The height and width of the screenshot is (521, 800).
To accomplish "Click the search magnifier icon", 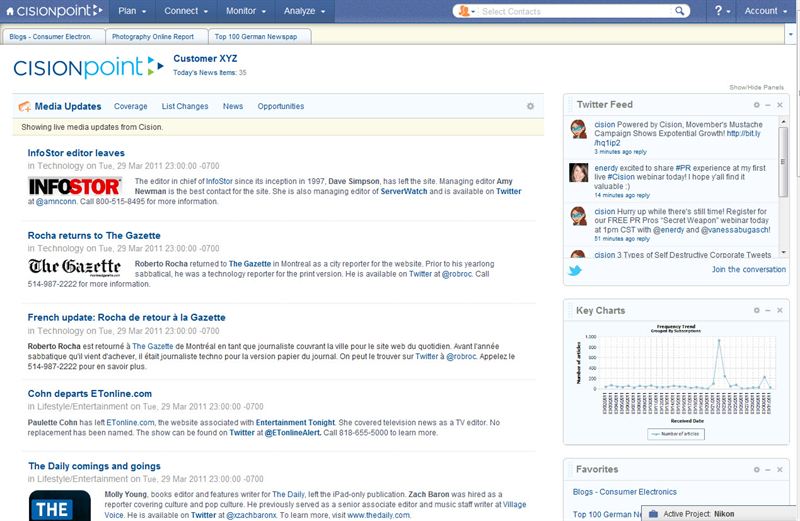I will [x=681, y=12].
